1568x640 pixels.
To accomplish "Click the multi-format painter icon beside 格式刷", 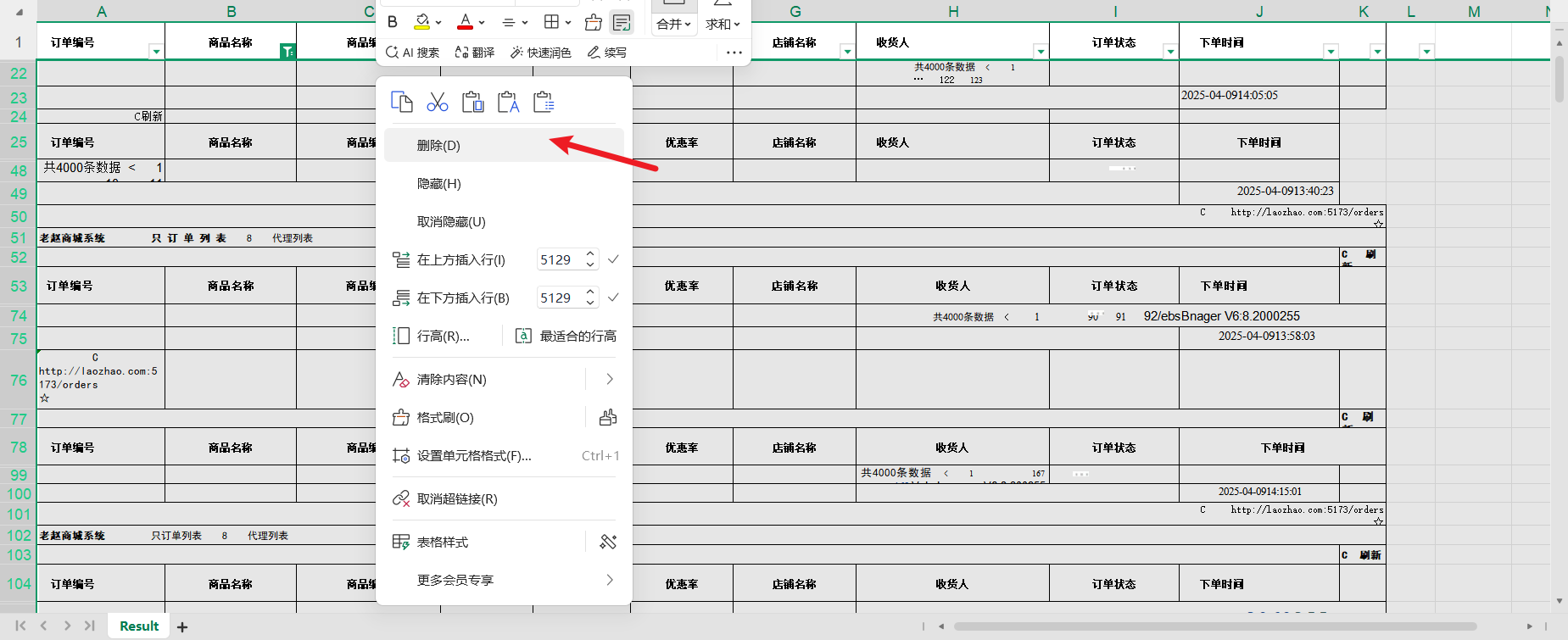I will pyautogui.click(x=608, y=417).
